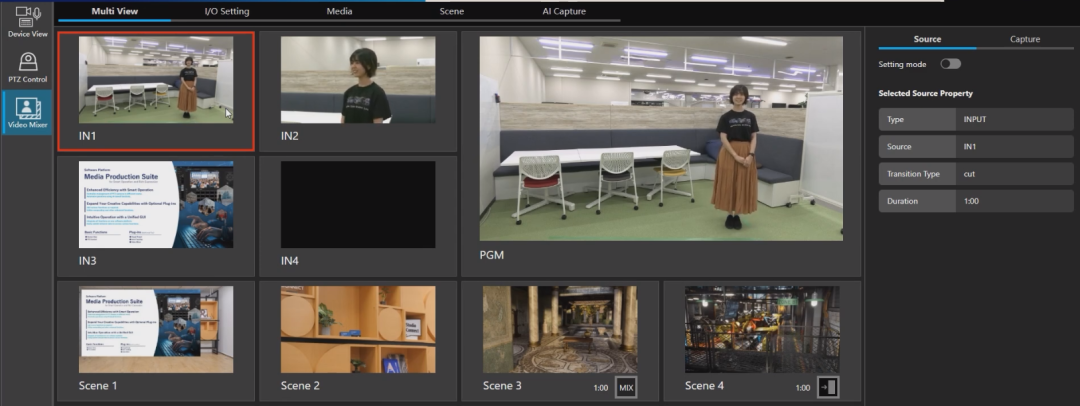Select the IN2 input thumbnail
The height and width of the screenshot is (406, 1080).
pyautogui.click(x=357, y=81)
